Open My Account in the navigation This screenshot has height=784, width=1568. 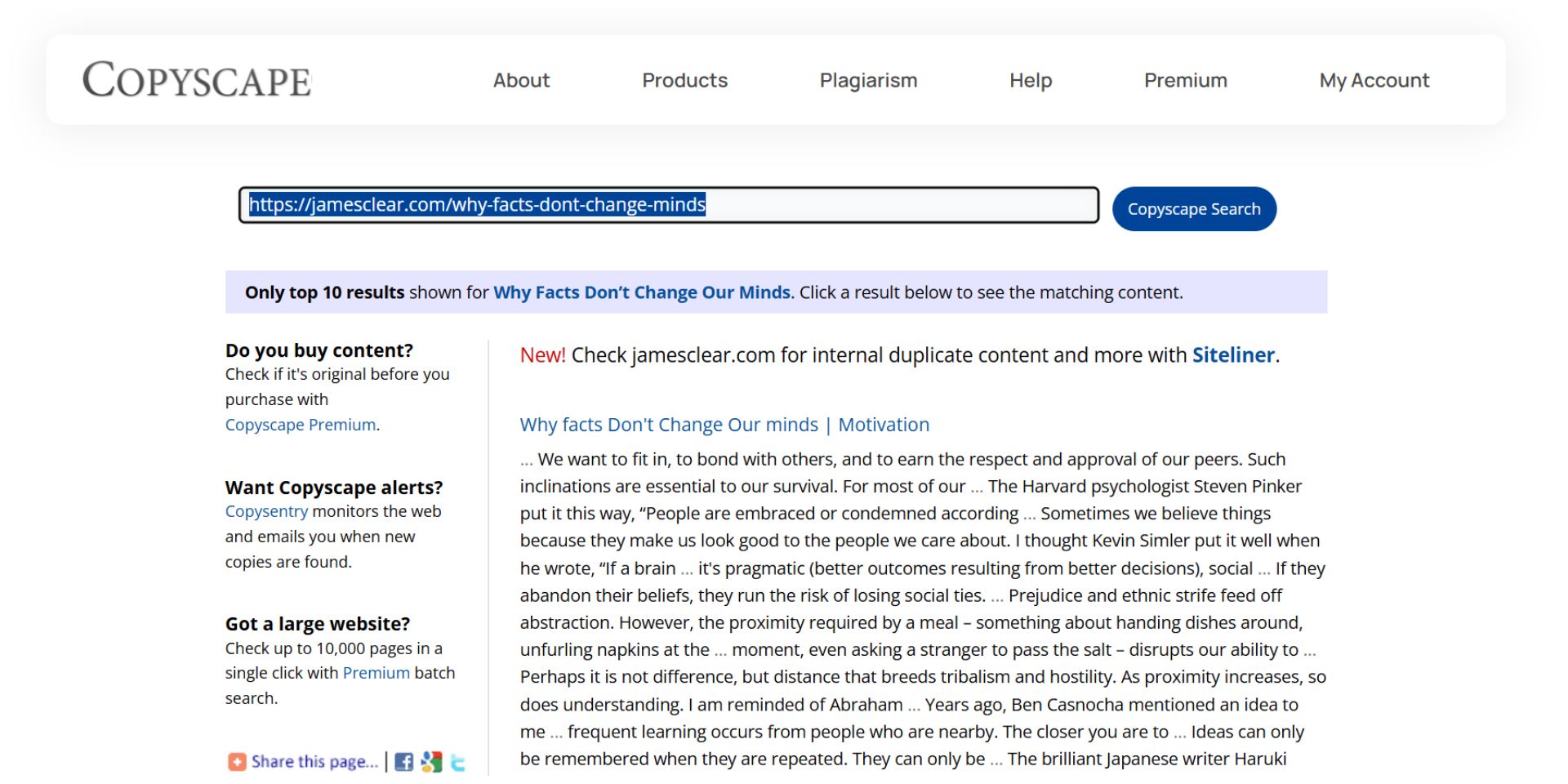[1374, 80]
